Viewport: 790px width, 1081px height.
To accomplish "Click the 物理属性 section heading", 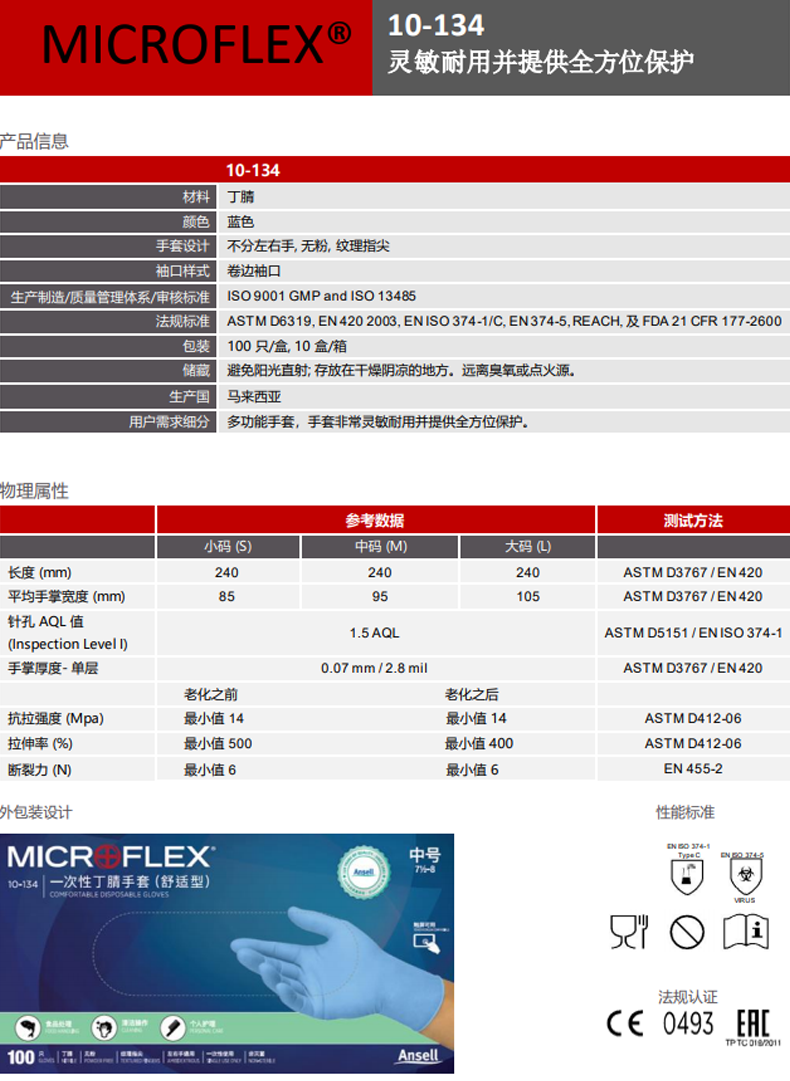I will [x=34, y=491].
